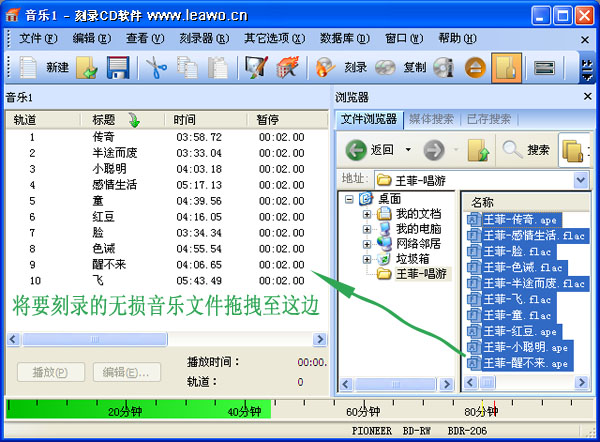Save project with floppy disk icon

pos(117,67)
